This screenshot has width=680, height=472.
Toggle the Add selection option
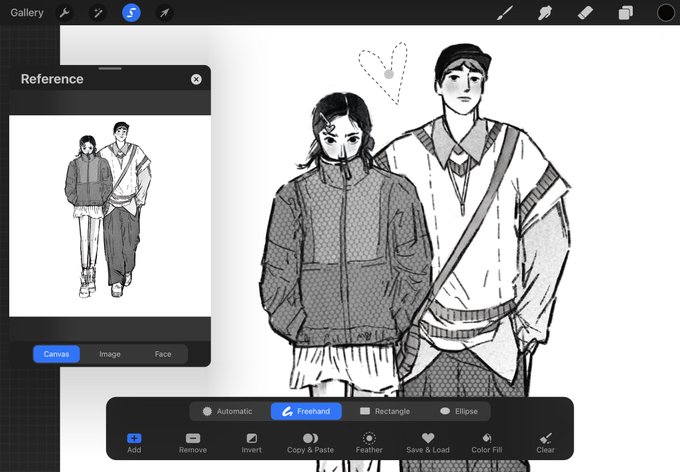coord(134,443)
